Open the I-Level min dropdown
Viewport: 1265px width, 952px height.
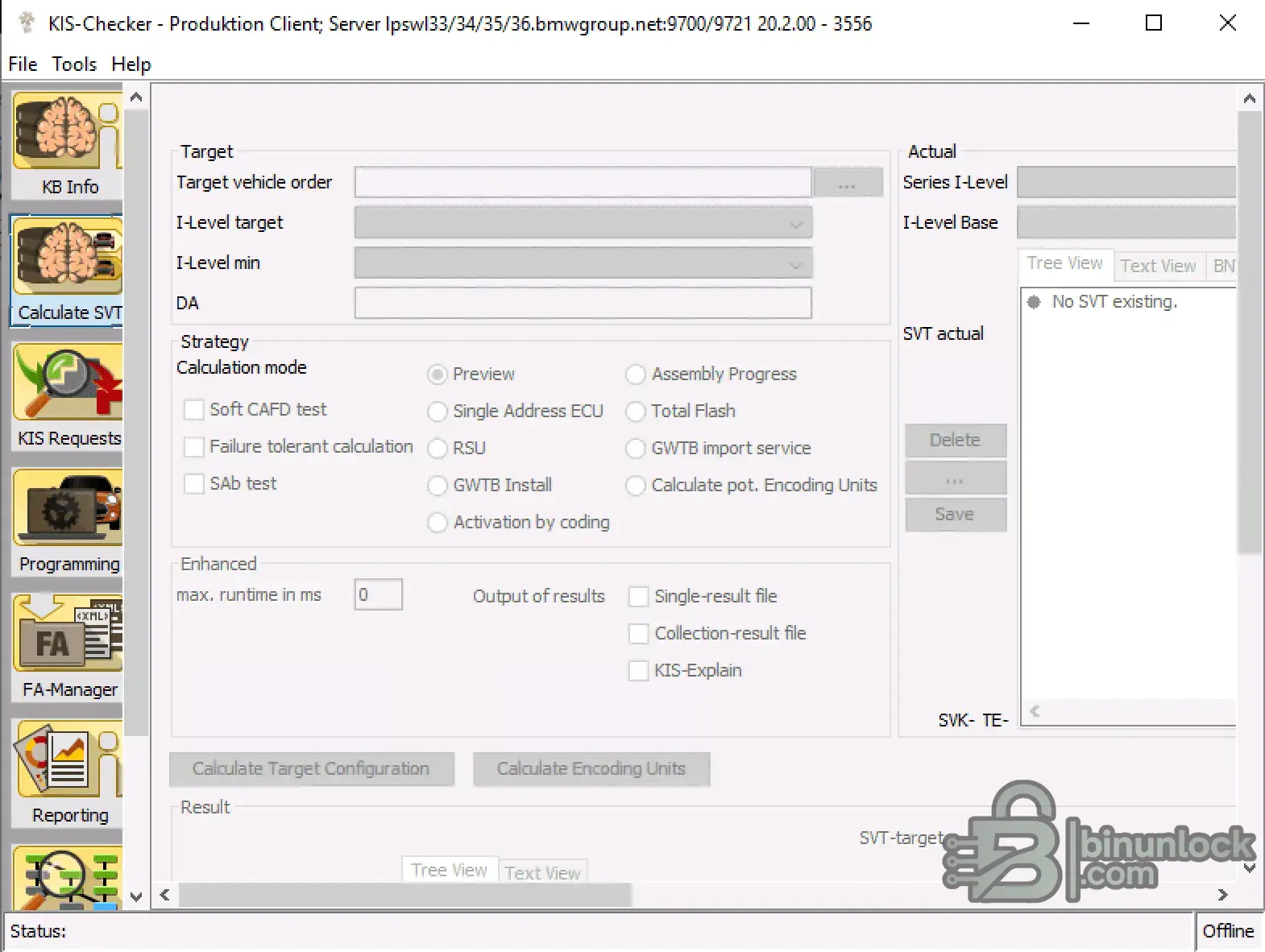[x=795, y=263]
